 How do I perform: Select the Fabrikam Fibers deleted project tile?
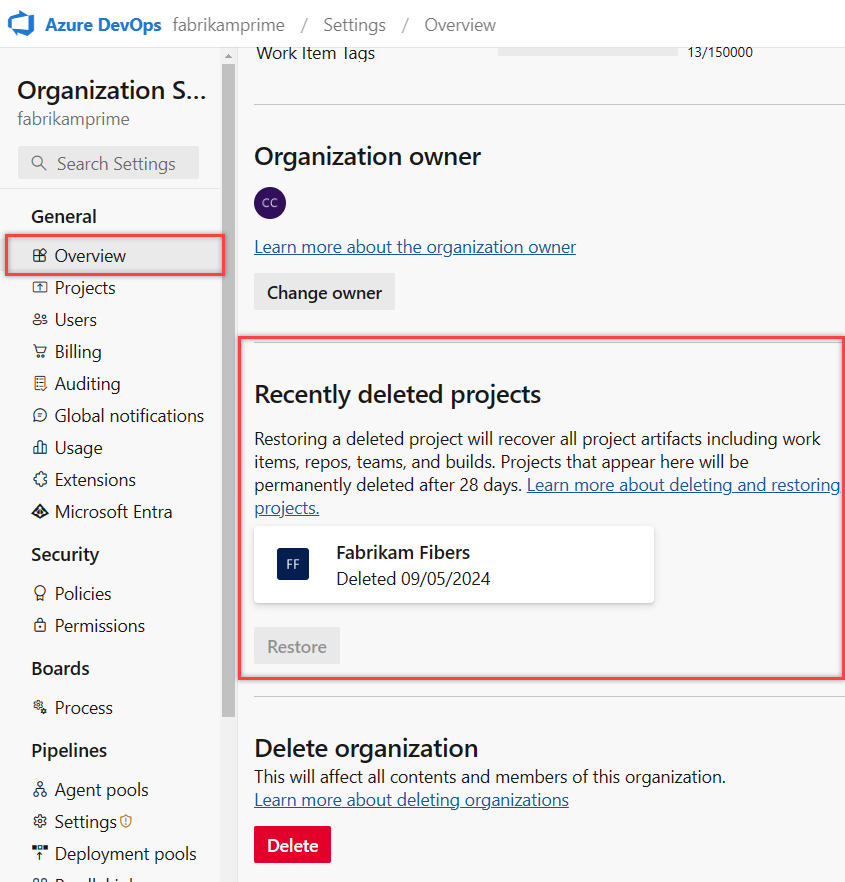[x=453, y=564]
